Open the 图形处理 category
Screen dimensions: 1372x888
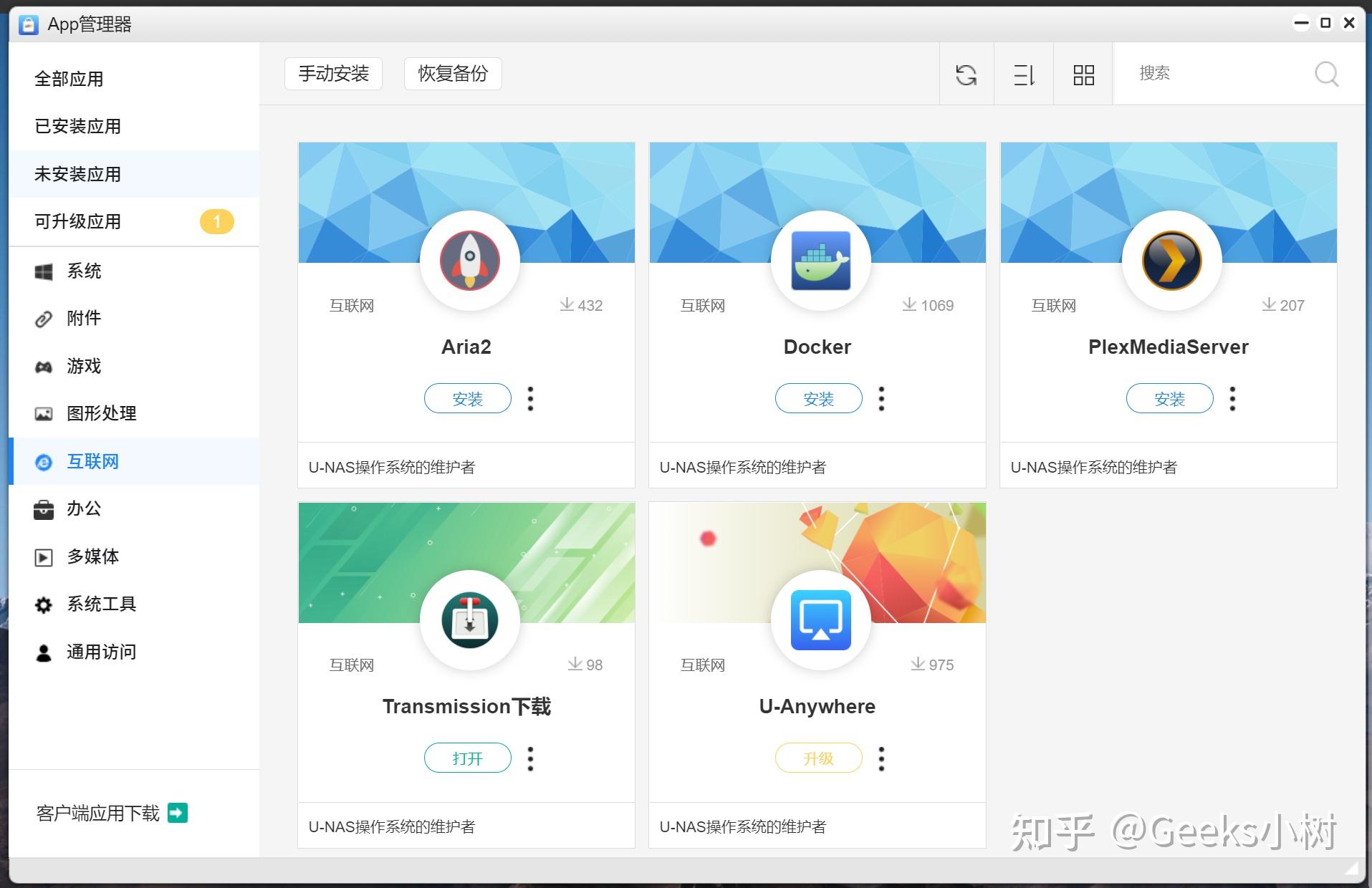(x=134, y=413)
